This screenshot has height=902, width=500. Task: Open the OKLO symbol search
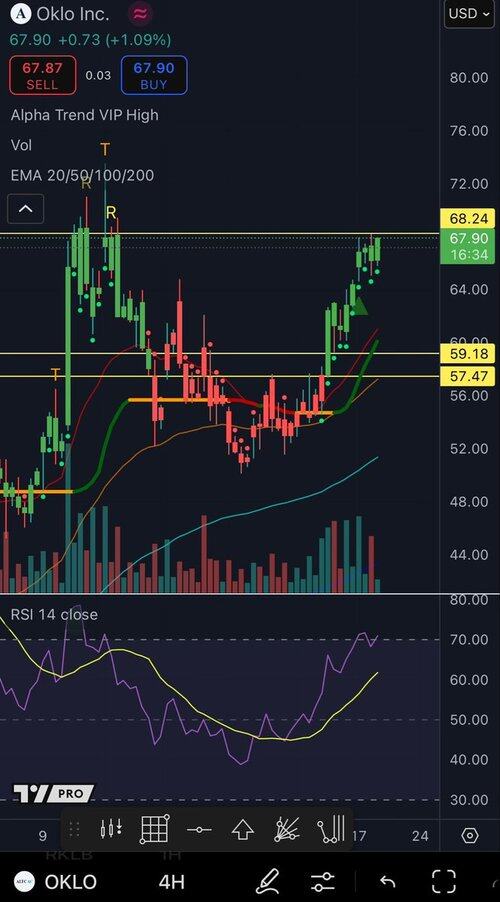point(55,881)
